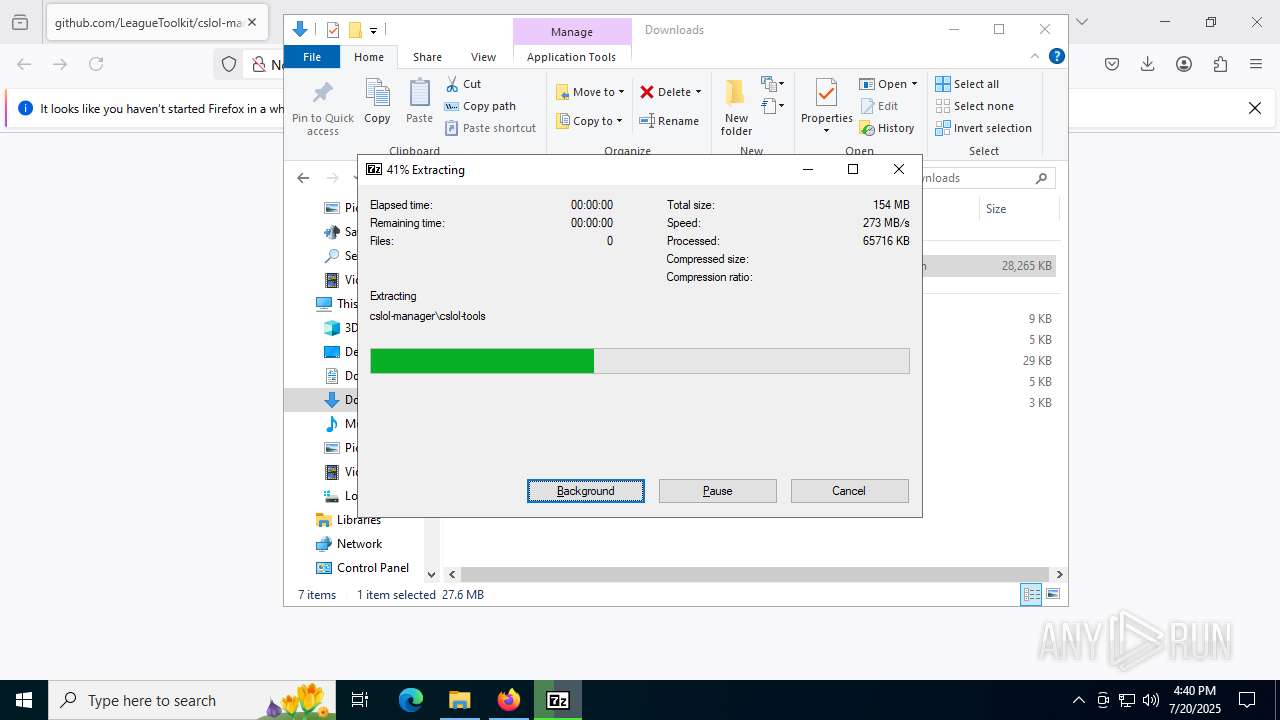Collapse the Explorer ribbon chevron

coord(1035,57)
